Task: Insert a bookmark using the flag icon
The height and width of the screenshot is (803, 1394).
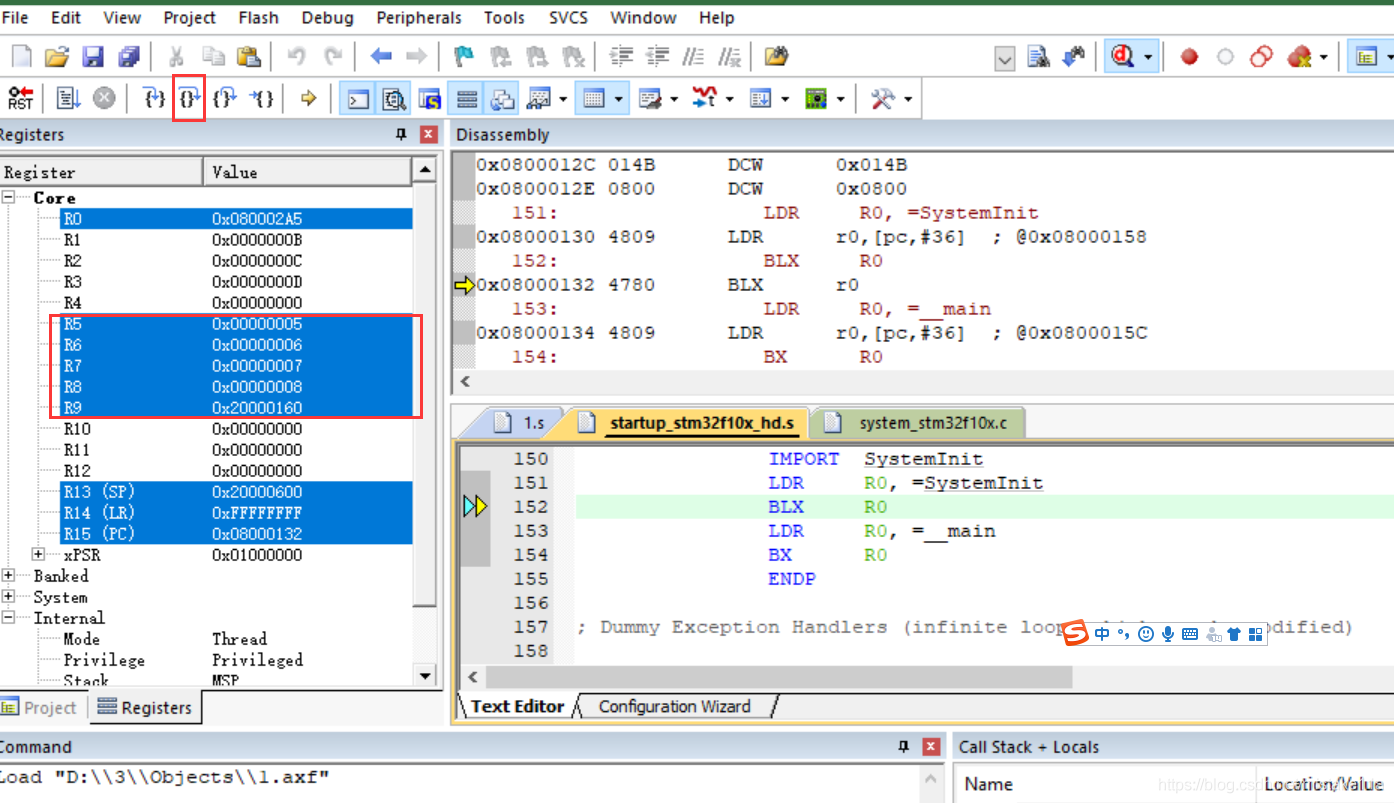Action: (464, 57)
